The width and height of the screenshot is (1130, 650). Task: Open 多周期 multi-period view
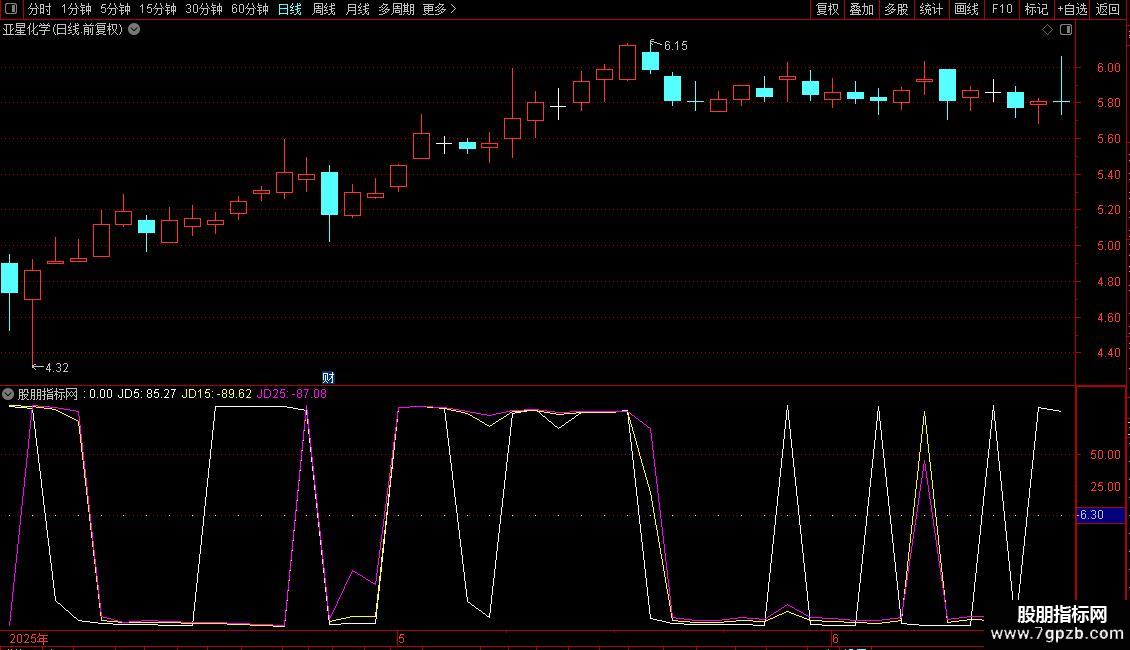pos(396,9)
